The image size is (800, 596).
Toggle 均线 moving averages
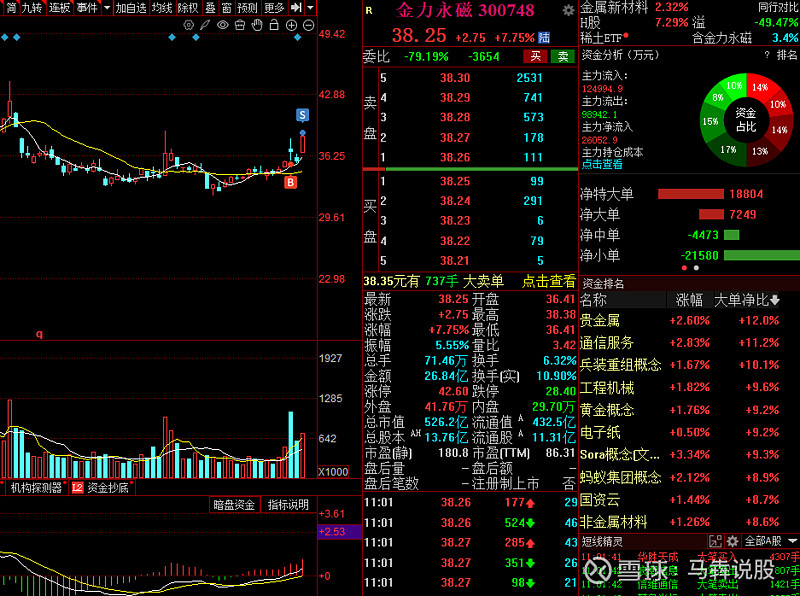click(162, 8)
